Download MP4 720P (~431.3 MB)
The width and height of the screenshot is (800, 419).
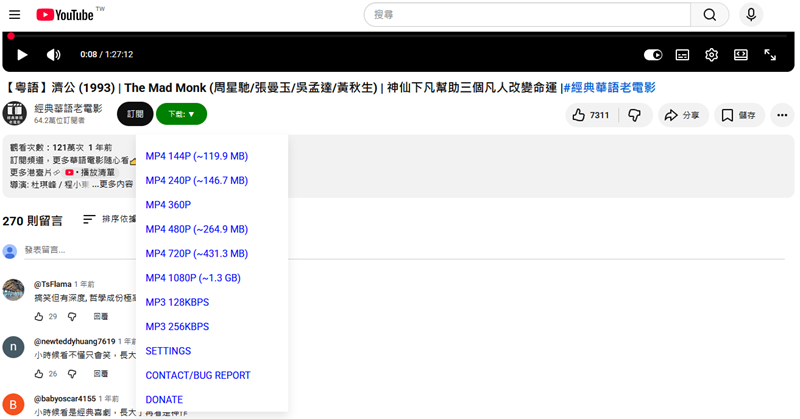196,254
